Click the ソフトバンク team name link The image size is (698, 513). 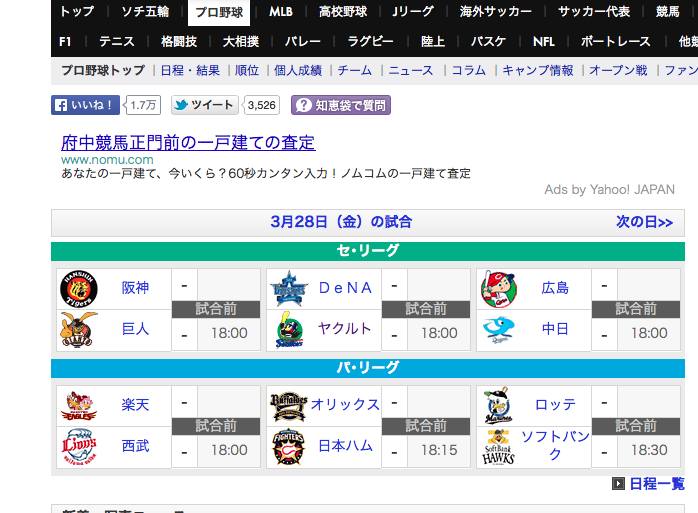[555, 445]
